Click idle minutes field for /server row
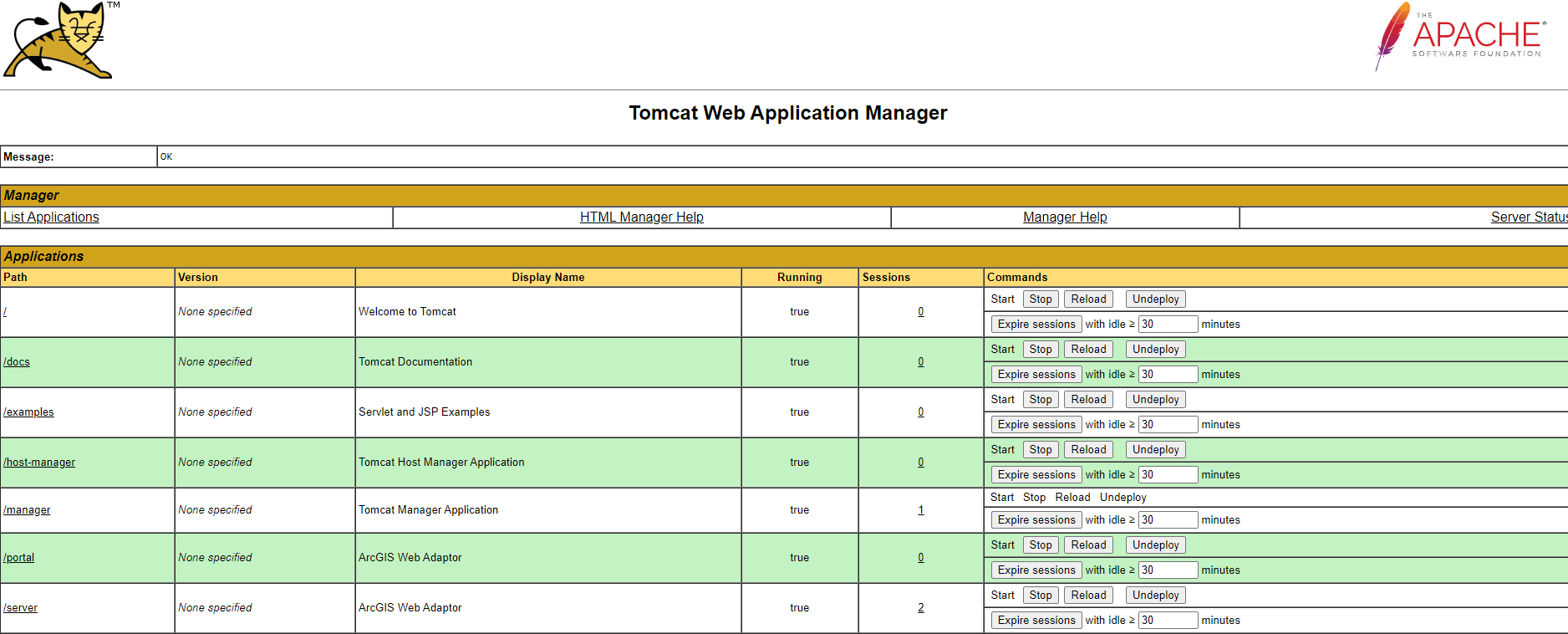 tap(1168, 621)
